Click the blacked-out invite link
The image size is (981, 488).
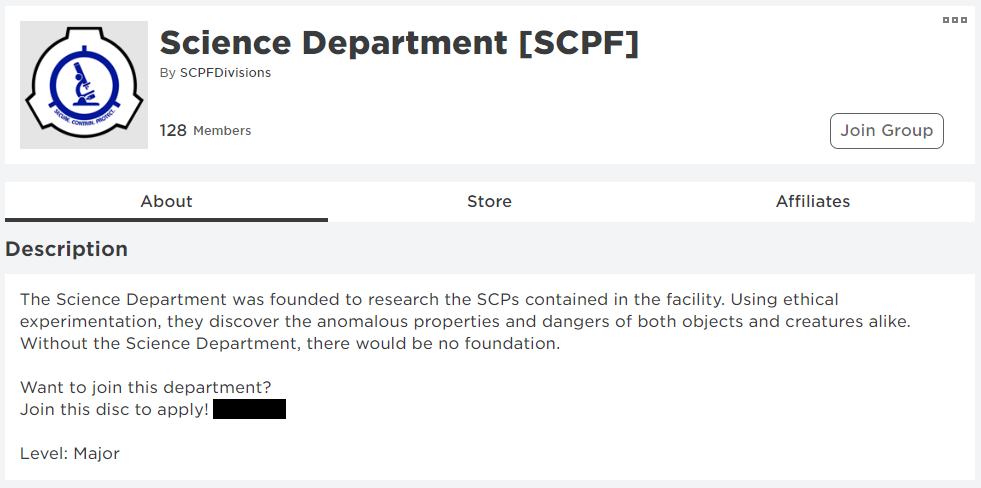pos(249,409)
